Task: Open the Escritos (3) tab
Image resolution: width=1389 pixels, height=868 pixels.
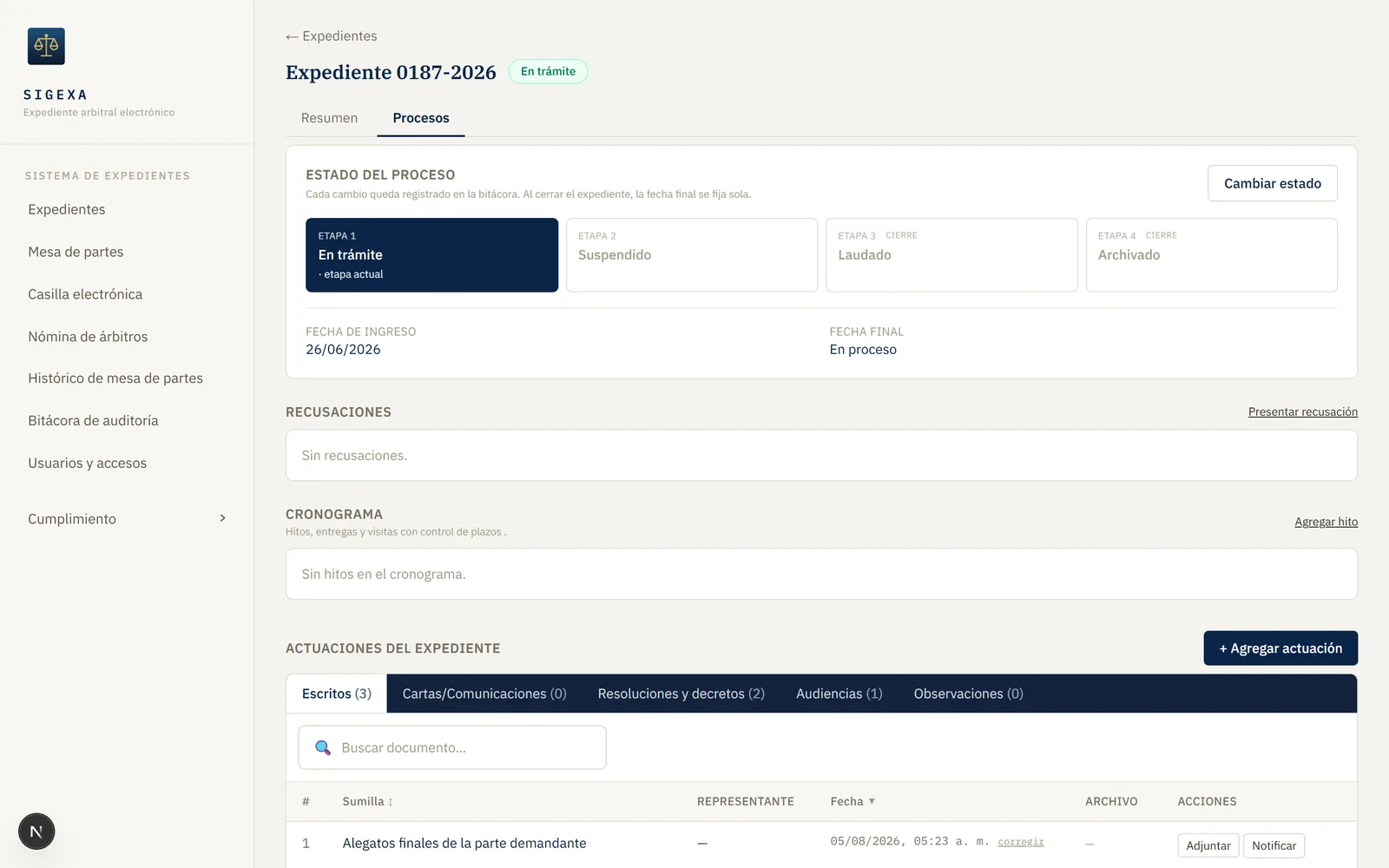Action: point(337,694)
